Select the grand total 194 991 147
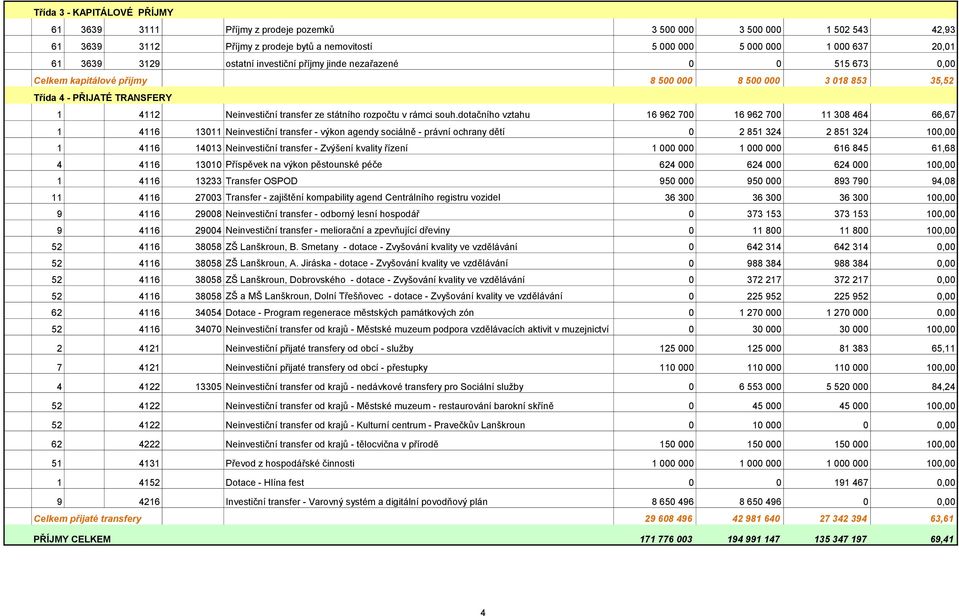 point(754,540)
